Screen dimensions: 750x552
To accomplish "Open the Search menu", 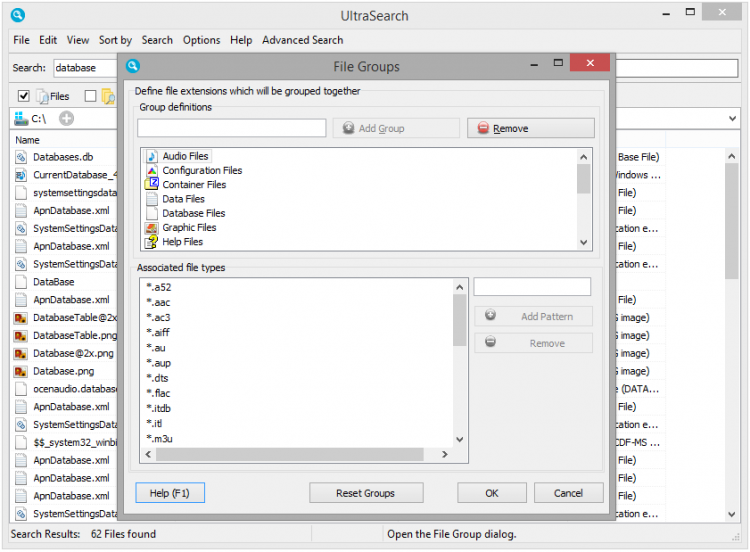I will point(157,40).
